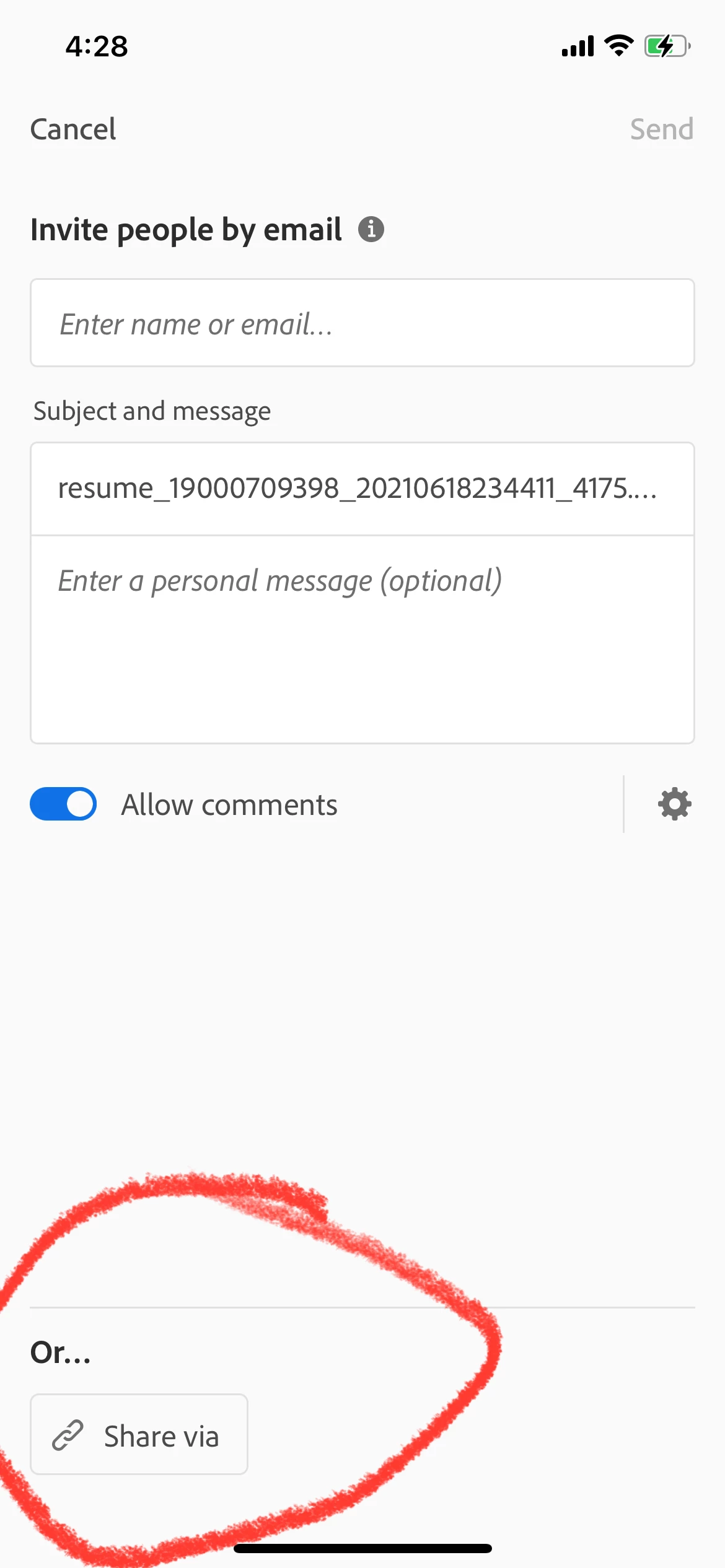Viewport: 725px width, 1568px height.
Task: Cancel the share invitation
Action: 73,129
